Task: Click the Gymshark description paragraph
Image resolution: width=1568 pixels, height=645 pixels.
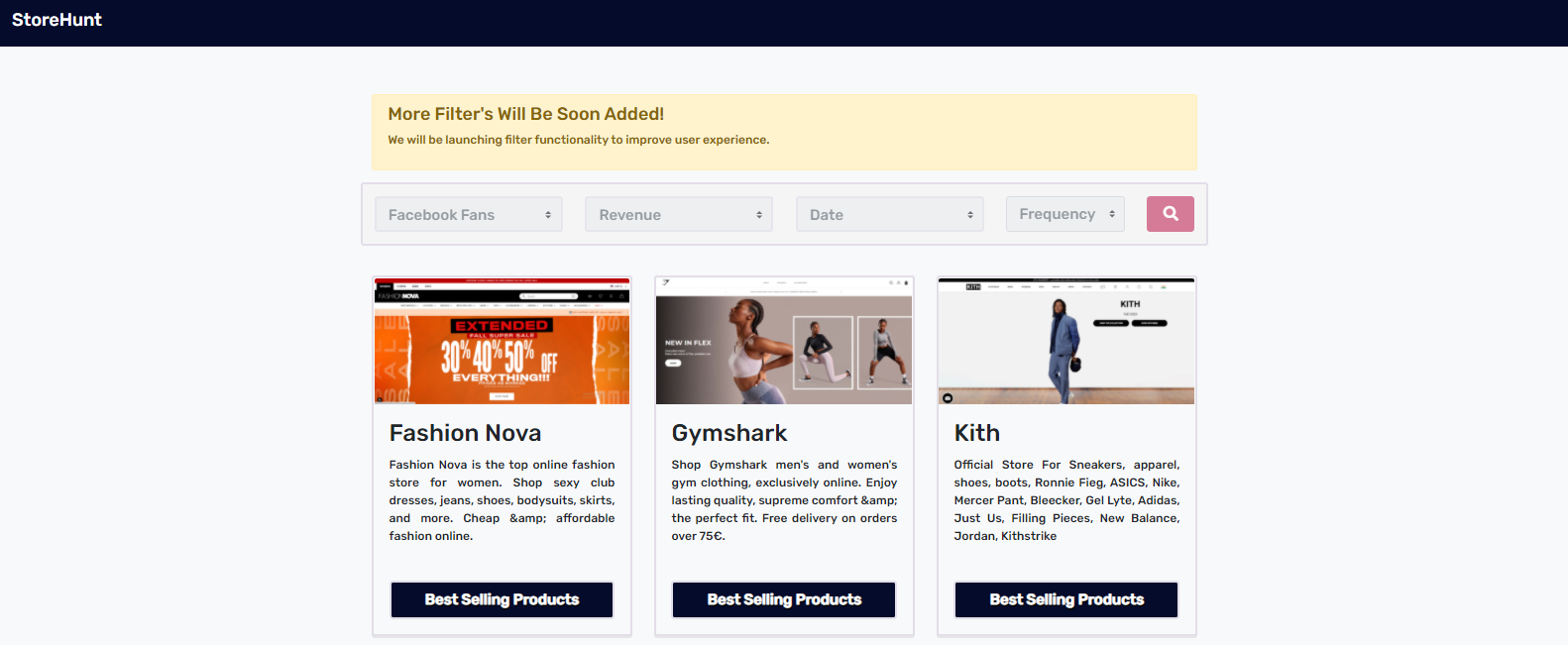Action: pos(784,500)
